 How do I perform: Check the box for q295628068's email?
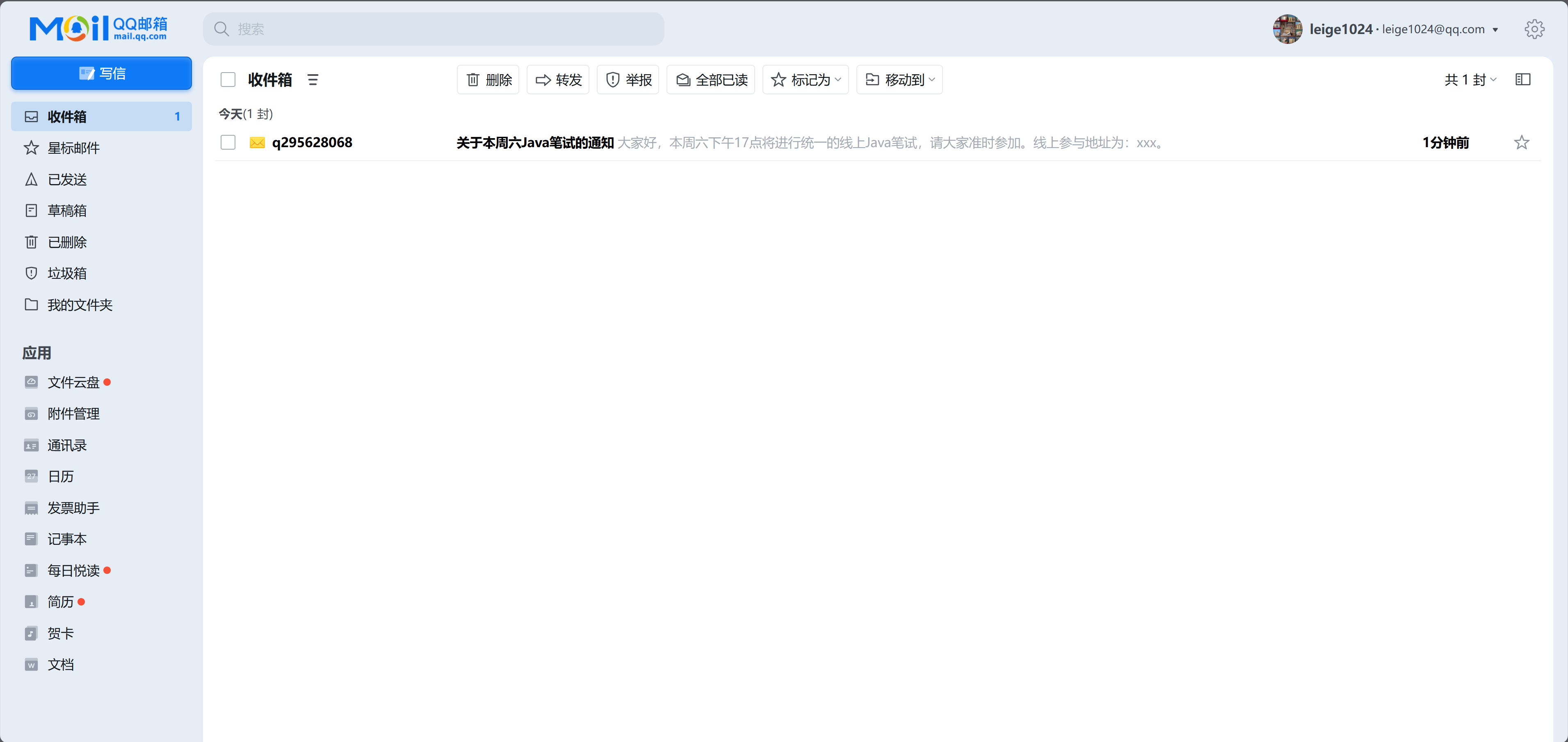pyautogui.click(x=228, y=142)
